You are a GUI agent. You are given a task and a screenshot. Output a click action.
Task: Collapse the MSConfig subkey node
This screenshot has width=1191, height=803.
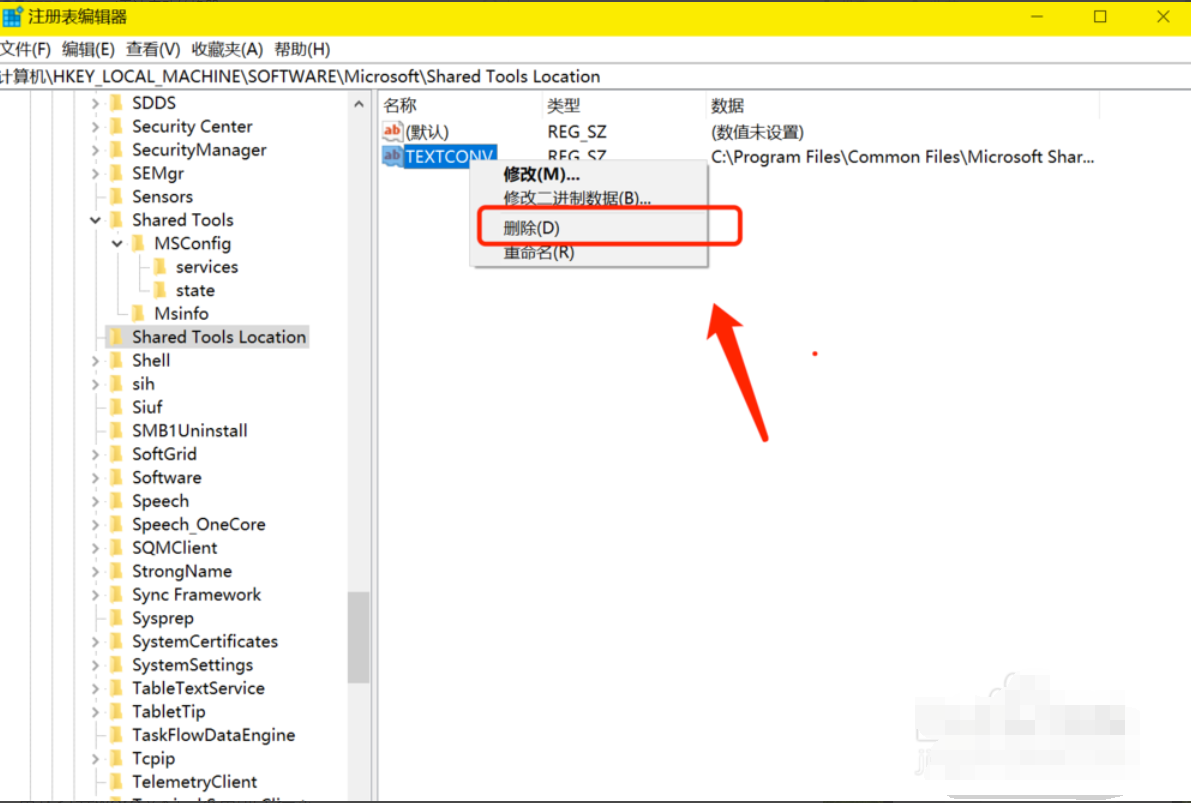117,244
